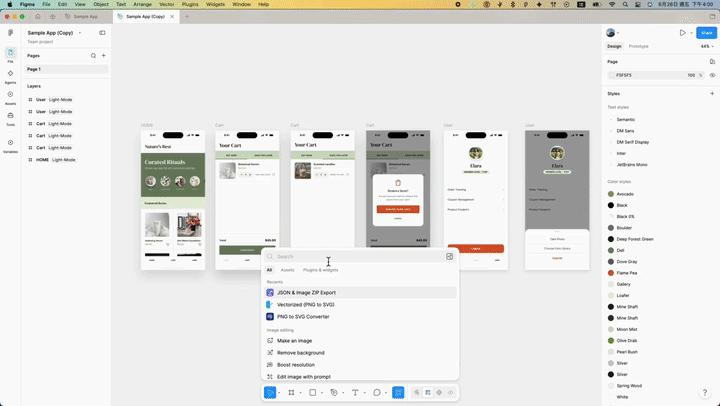Select the Design mode toggle in toolbar
720x406 pixels.
point(428,393)
